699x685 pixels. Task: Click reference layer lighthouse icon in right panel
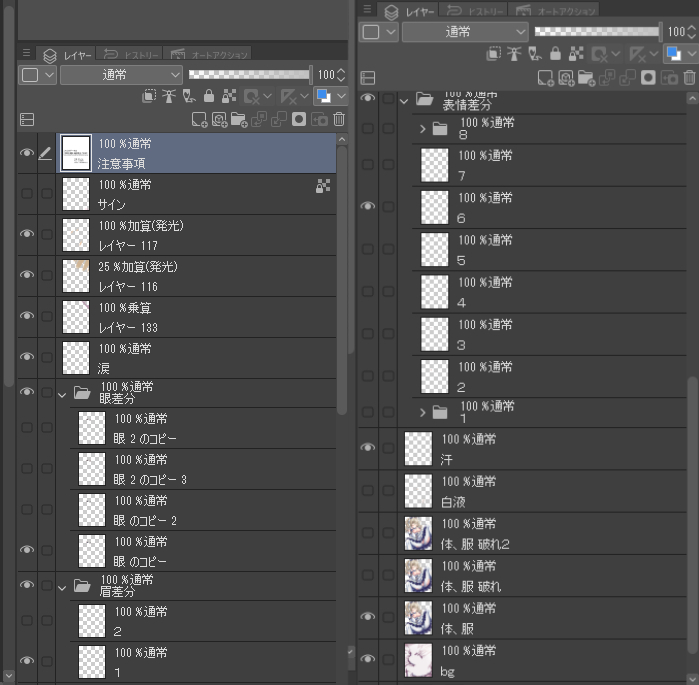point(514,54)
